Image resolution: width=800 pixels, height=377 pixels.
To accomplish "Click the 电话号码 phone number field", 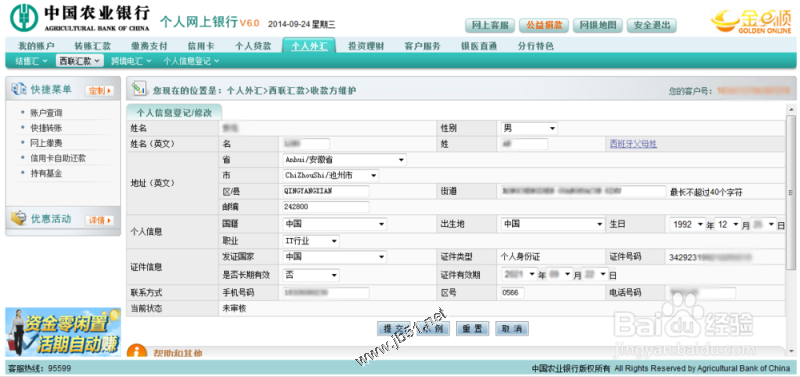I will (x=703, y=293).
